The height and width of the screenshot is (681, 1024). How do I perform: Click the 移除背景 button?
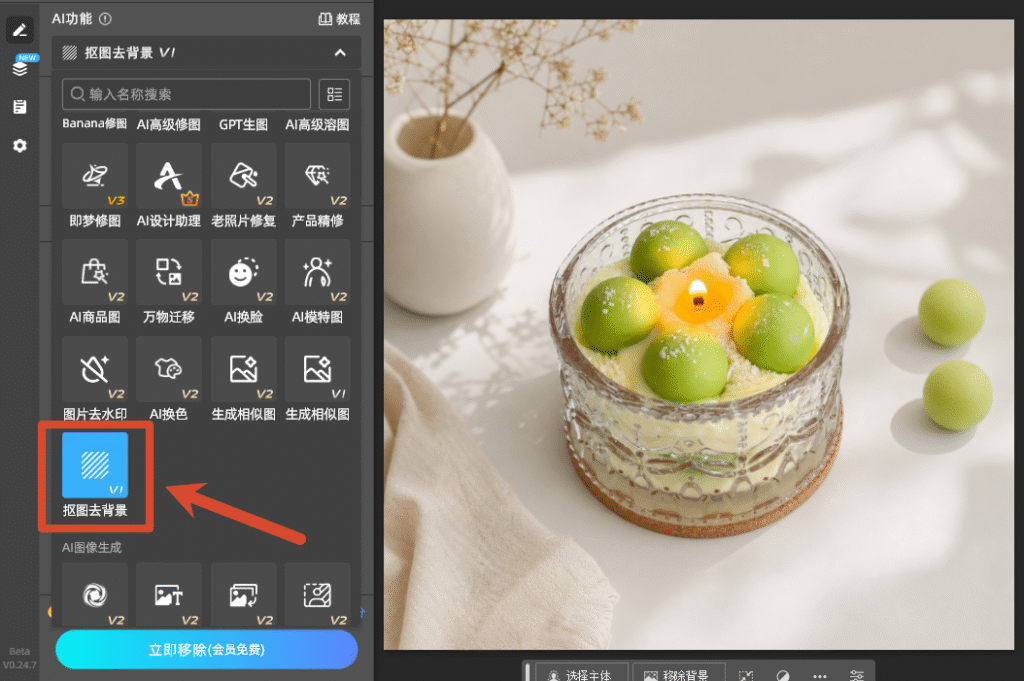click(x=679, y=673)
